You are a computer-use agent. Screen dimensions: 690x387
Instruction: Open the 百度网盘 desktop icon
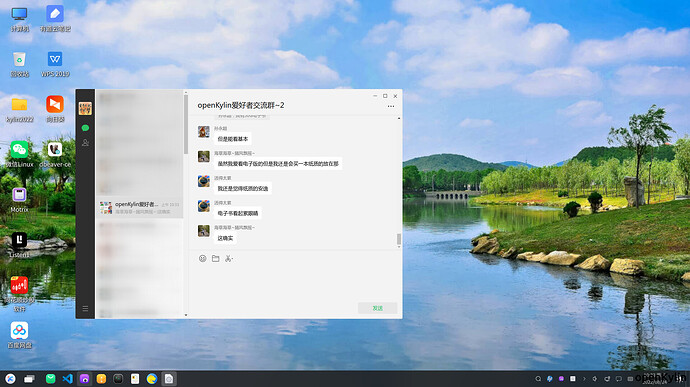point(19,335)
